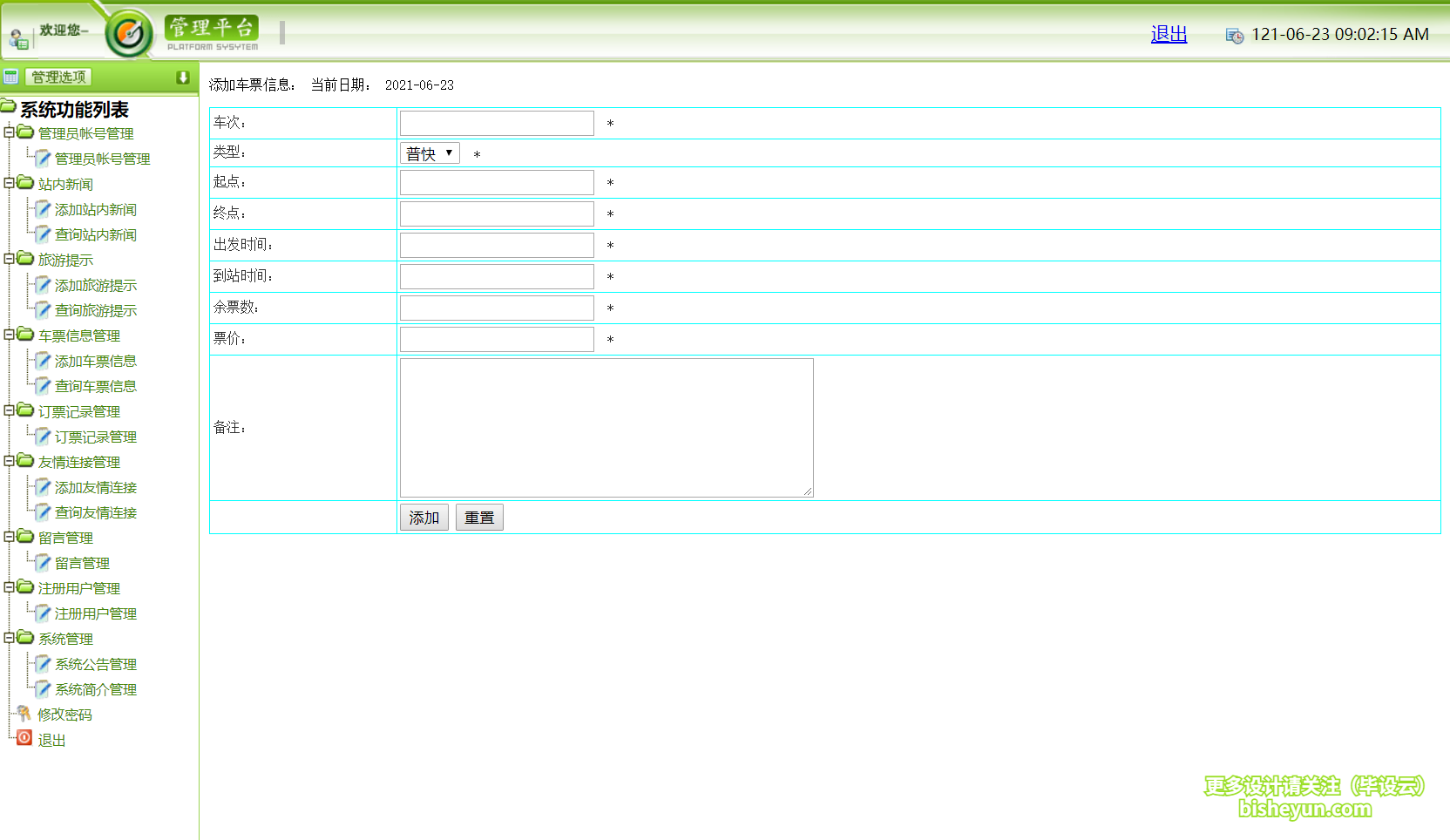Click the 退出 link in the top header

1169,34
